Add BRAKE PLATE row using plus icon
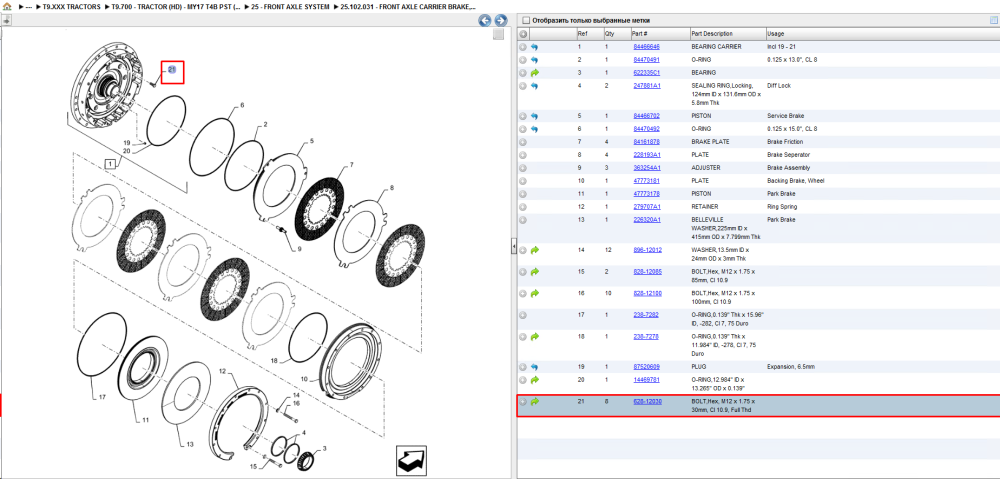 [x=522, y=142]
